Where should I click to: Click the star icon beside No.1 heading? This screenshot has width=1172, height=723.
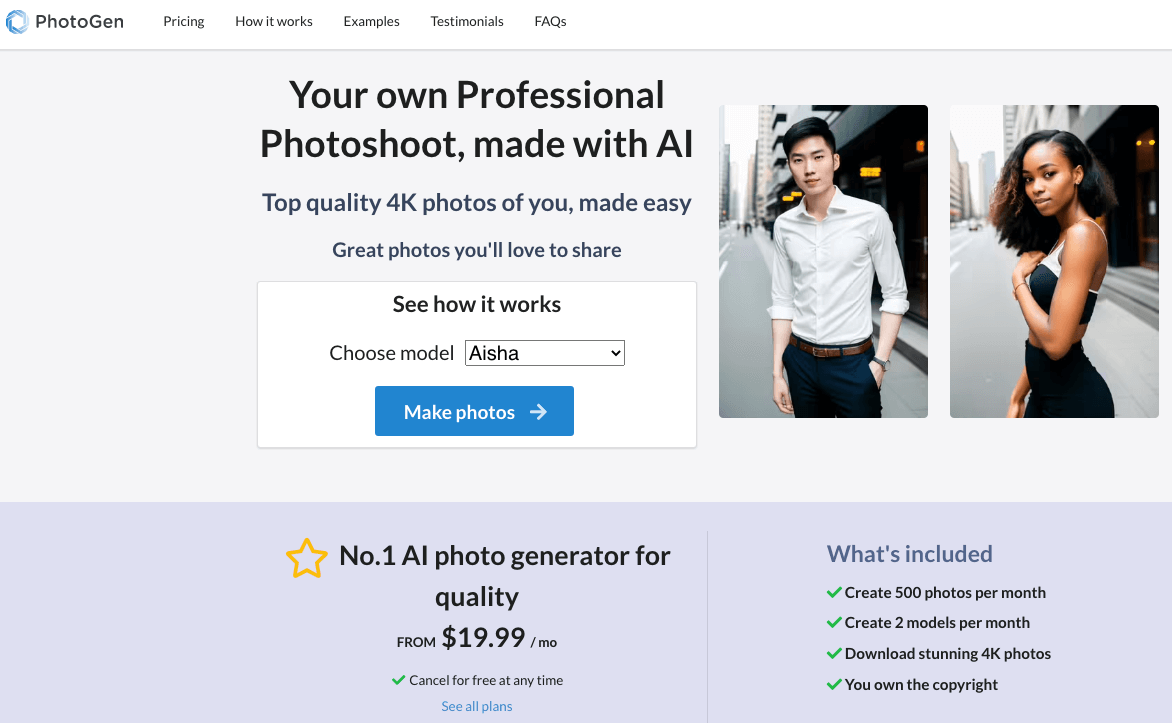[307, 558]
